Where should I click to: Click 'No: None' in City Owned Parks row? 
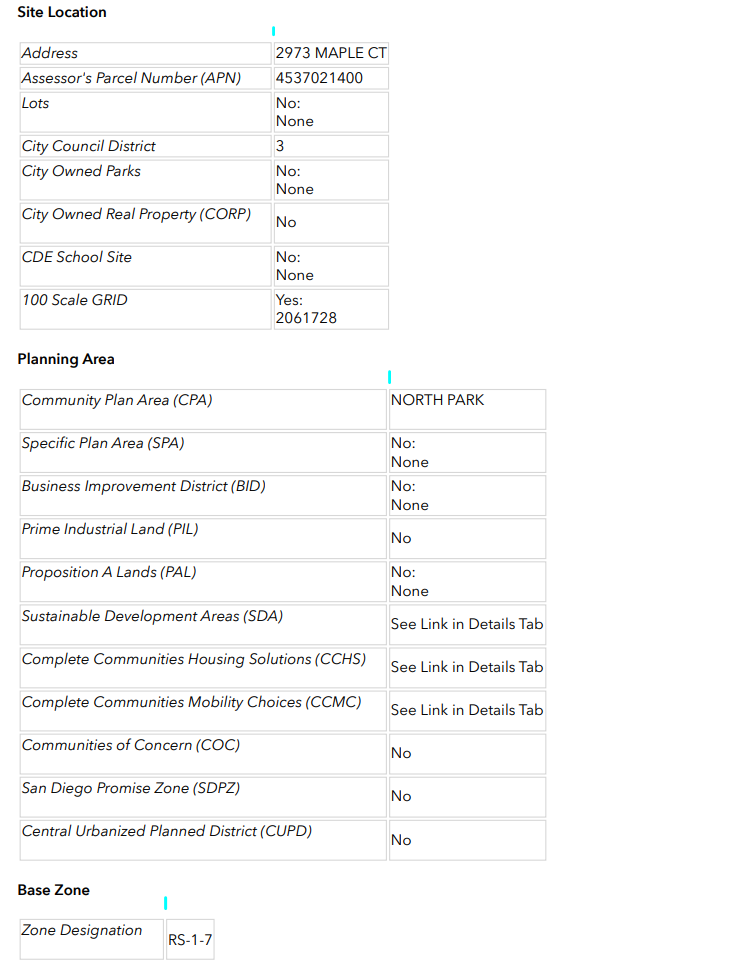point(295,180)
